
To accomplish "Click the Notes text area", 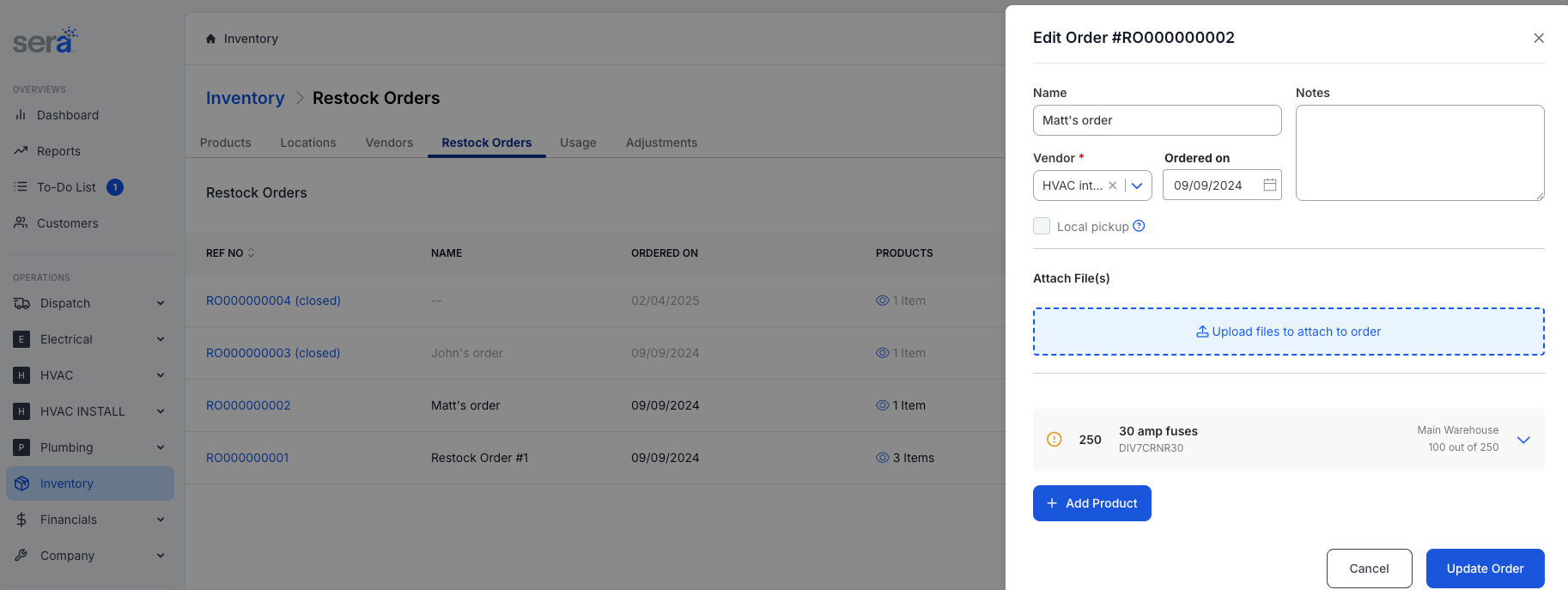I will [1420, 153].
